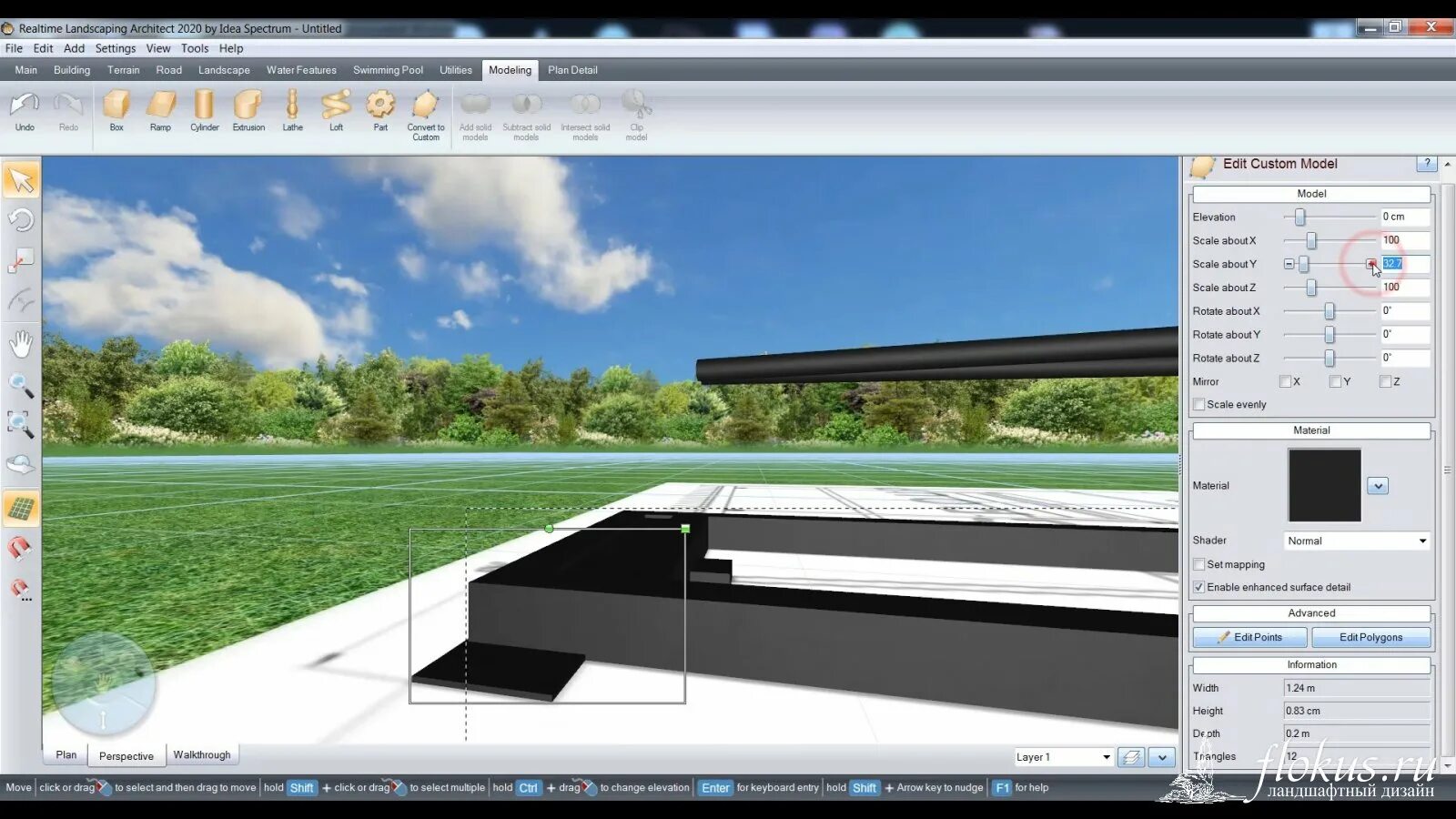
Task: Click the Rotate about Y slider handle
Action: [1330, 335]
